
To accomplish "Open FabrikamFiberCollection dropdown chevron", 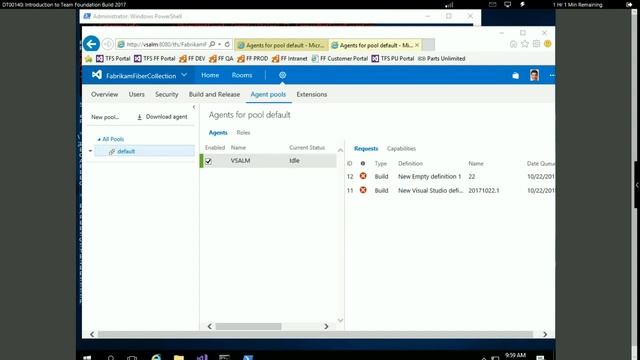I will pos(184,75).
